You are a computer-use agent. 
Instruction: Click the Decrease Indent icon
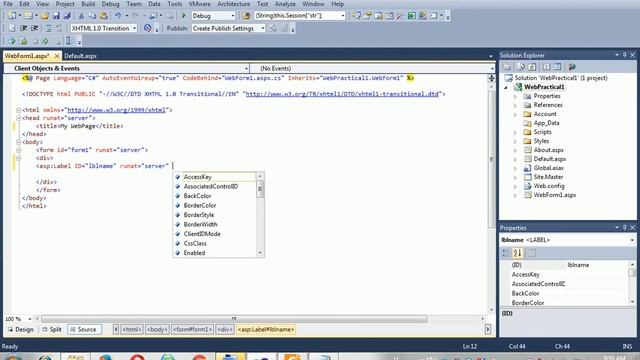click(24, 28)
